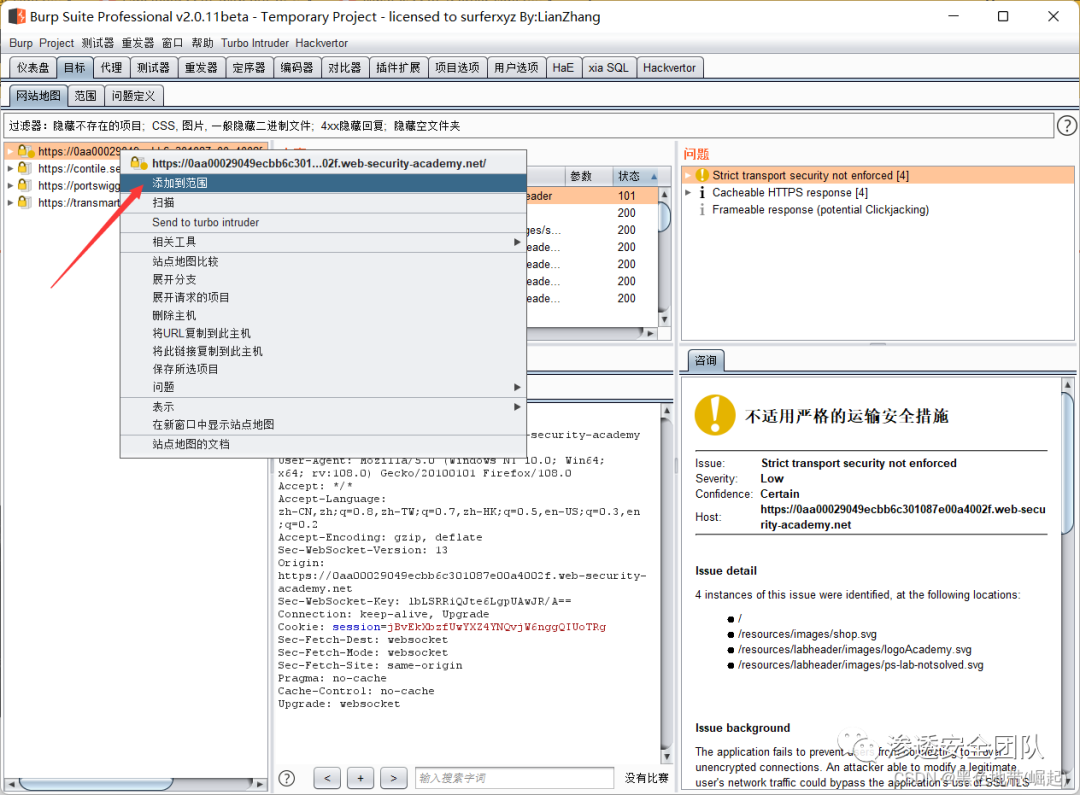Open the 表示 submenu in context menu
Viewport: 1080px width, 795px height.
click(x=323, y=407)
